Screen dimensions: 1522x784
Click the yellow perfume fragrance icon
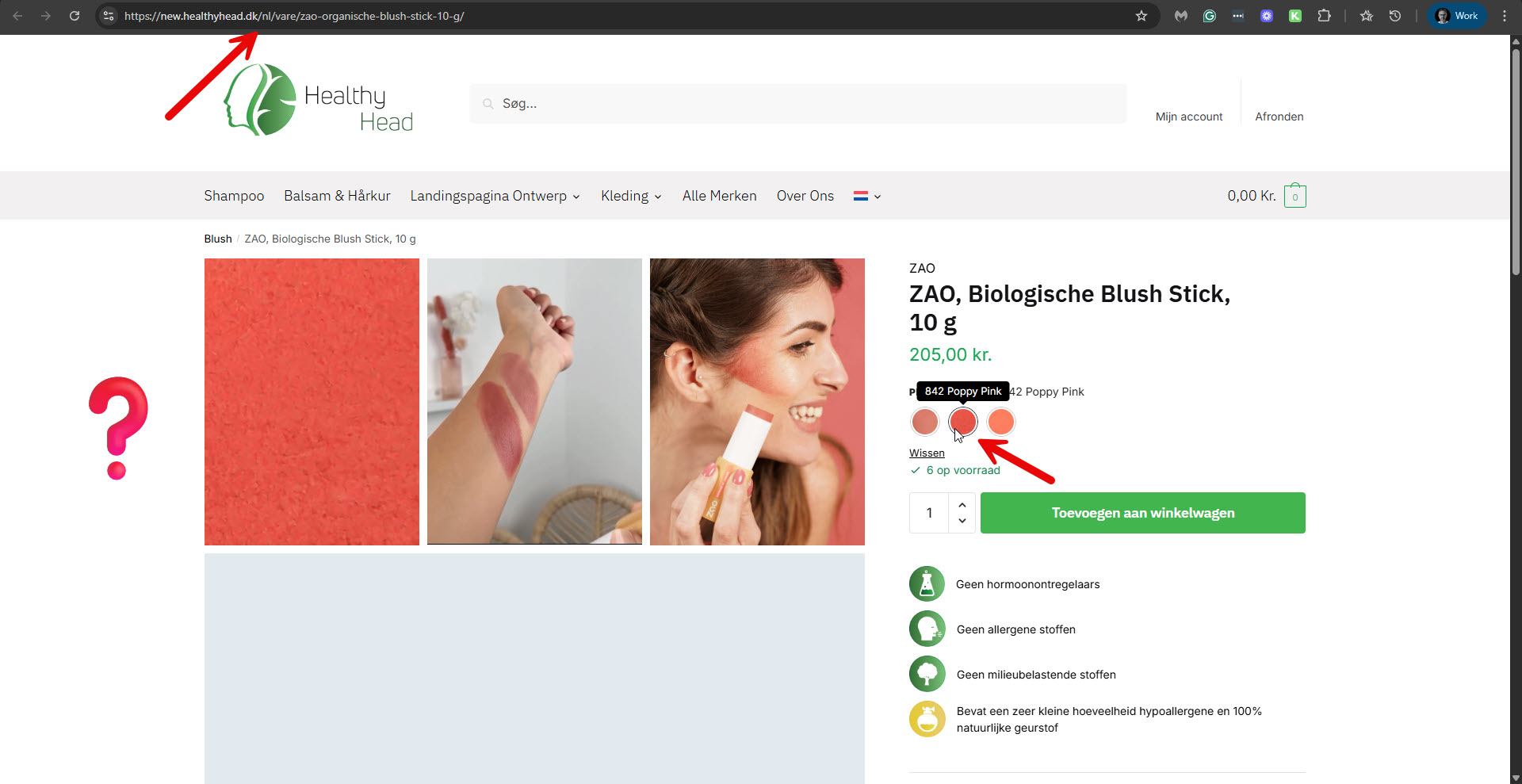927,719
